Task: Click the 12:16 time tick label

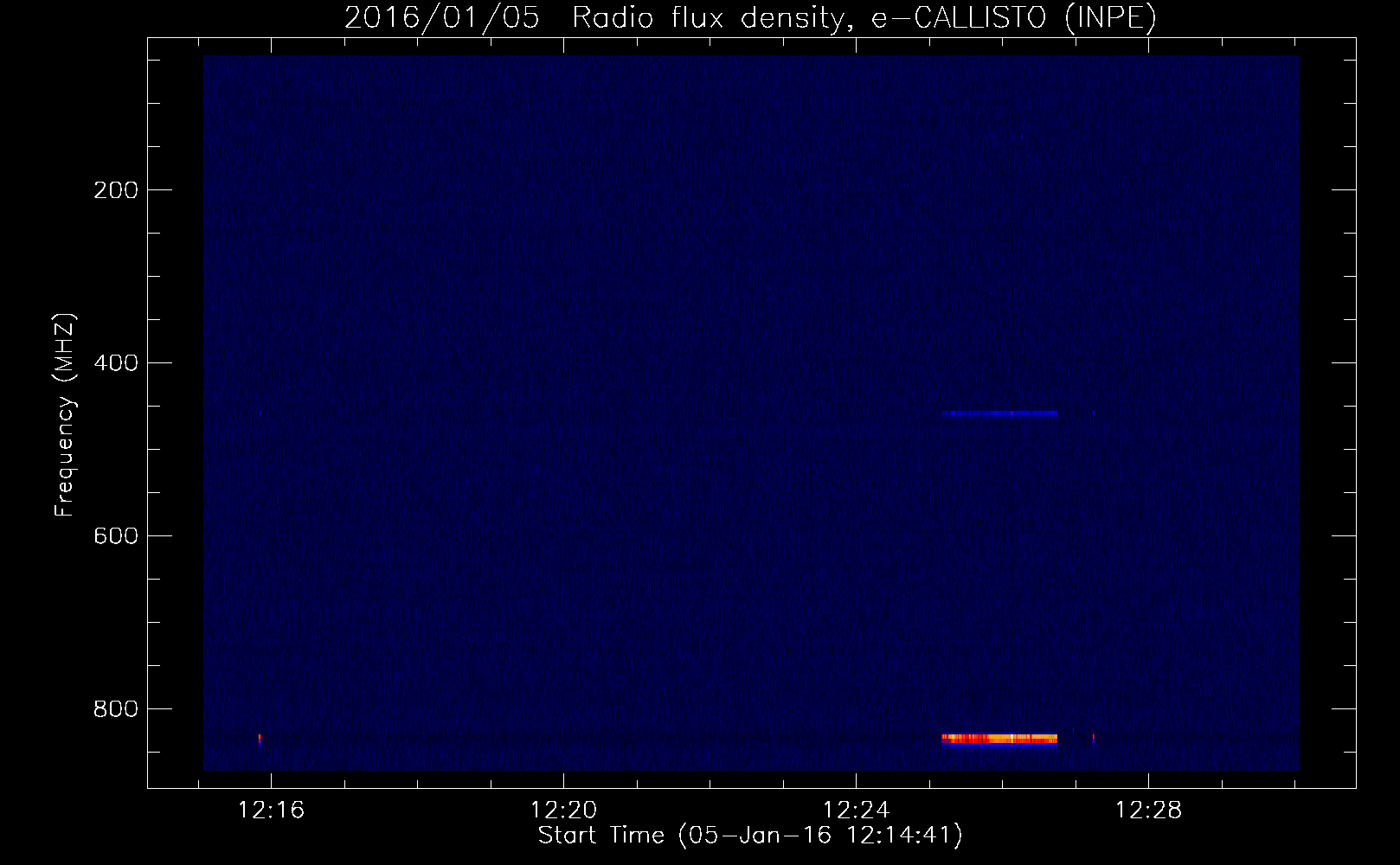Action: [272, 811]
